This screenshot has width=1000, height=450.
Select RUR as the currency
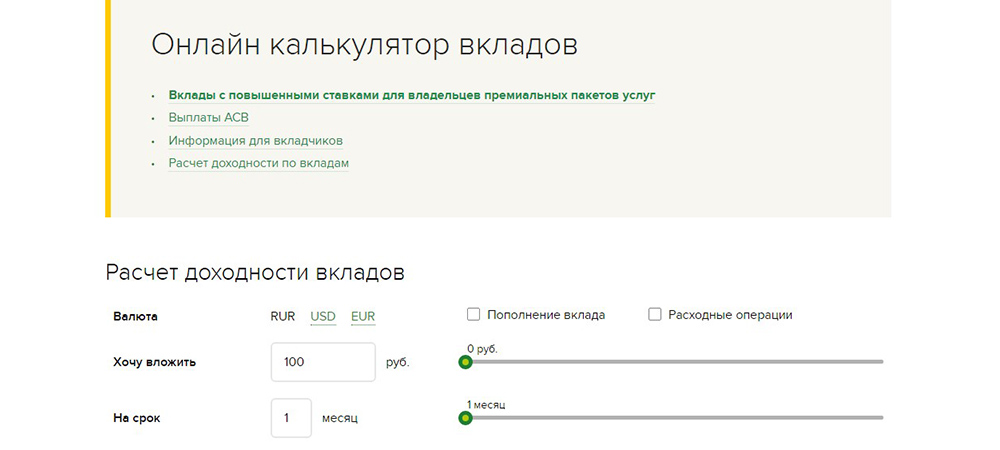(x=282, y=316)
